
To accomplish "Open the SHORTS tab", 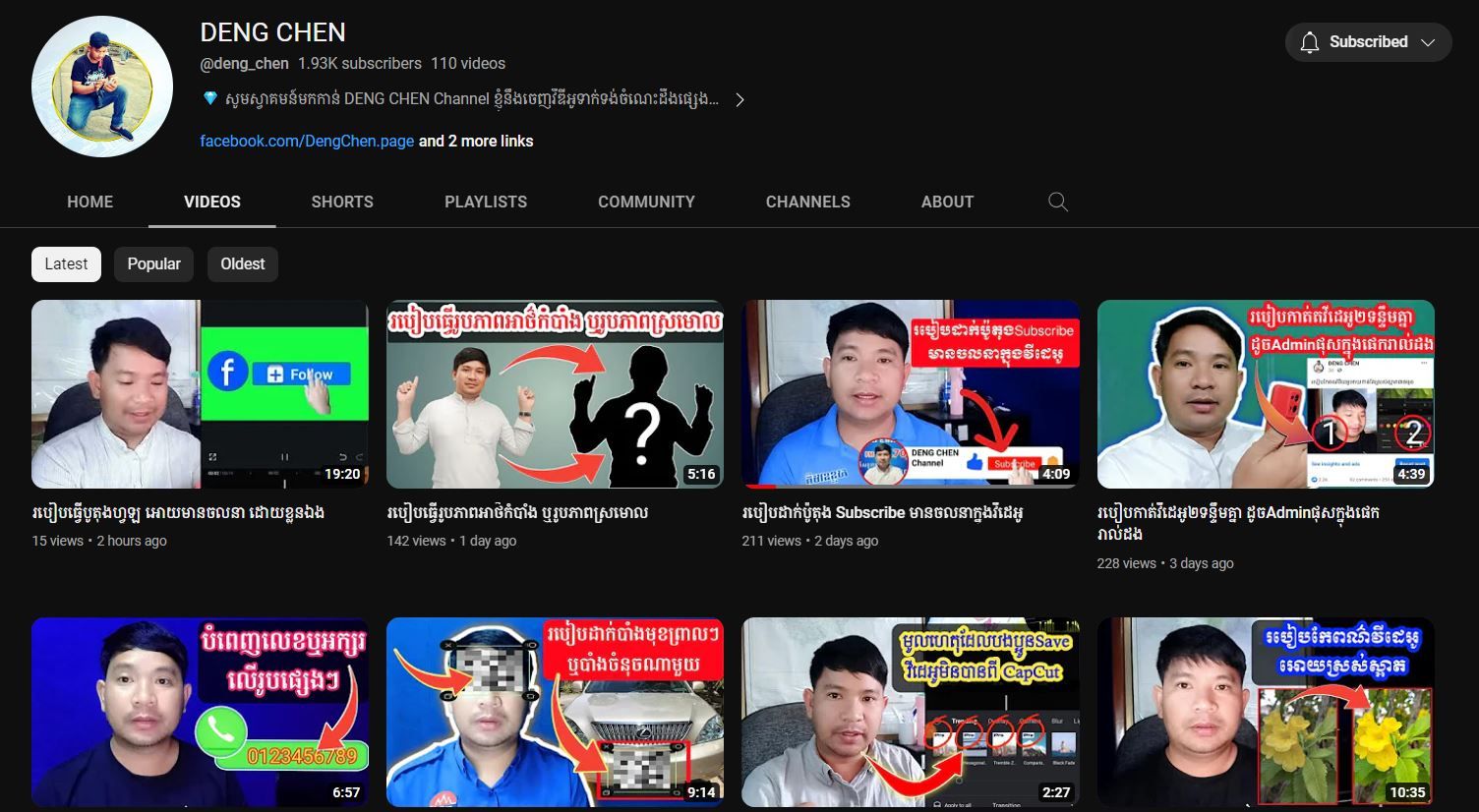I will (x=342, y=202).
